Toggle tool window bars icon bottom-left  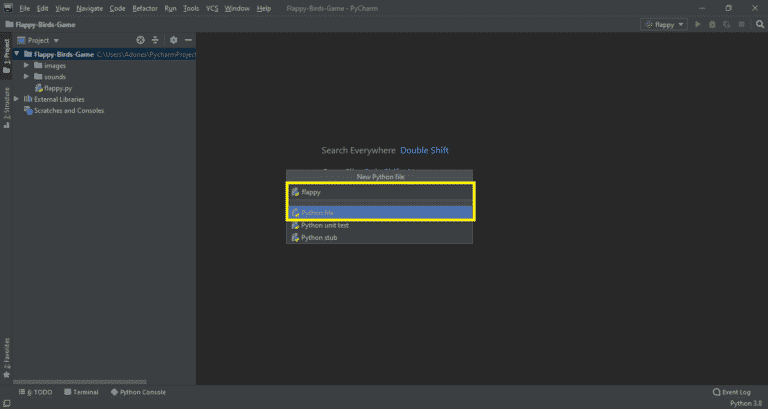6,404
